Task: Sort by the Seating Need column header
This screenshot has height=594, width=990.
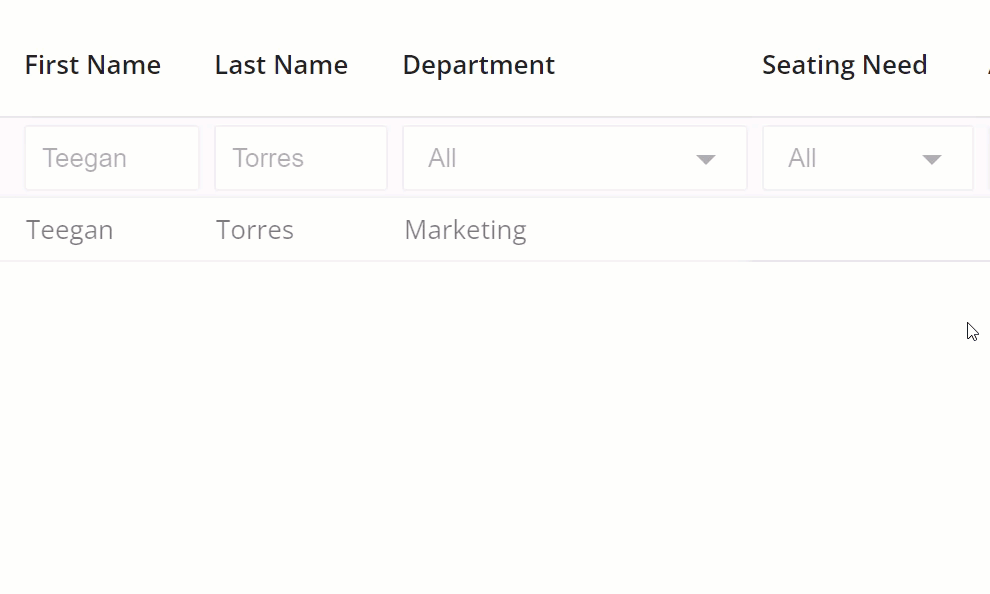Action: click(x=845, y=64)
